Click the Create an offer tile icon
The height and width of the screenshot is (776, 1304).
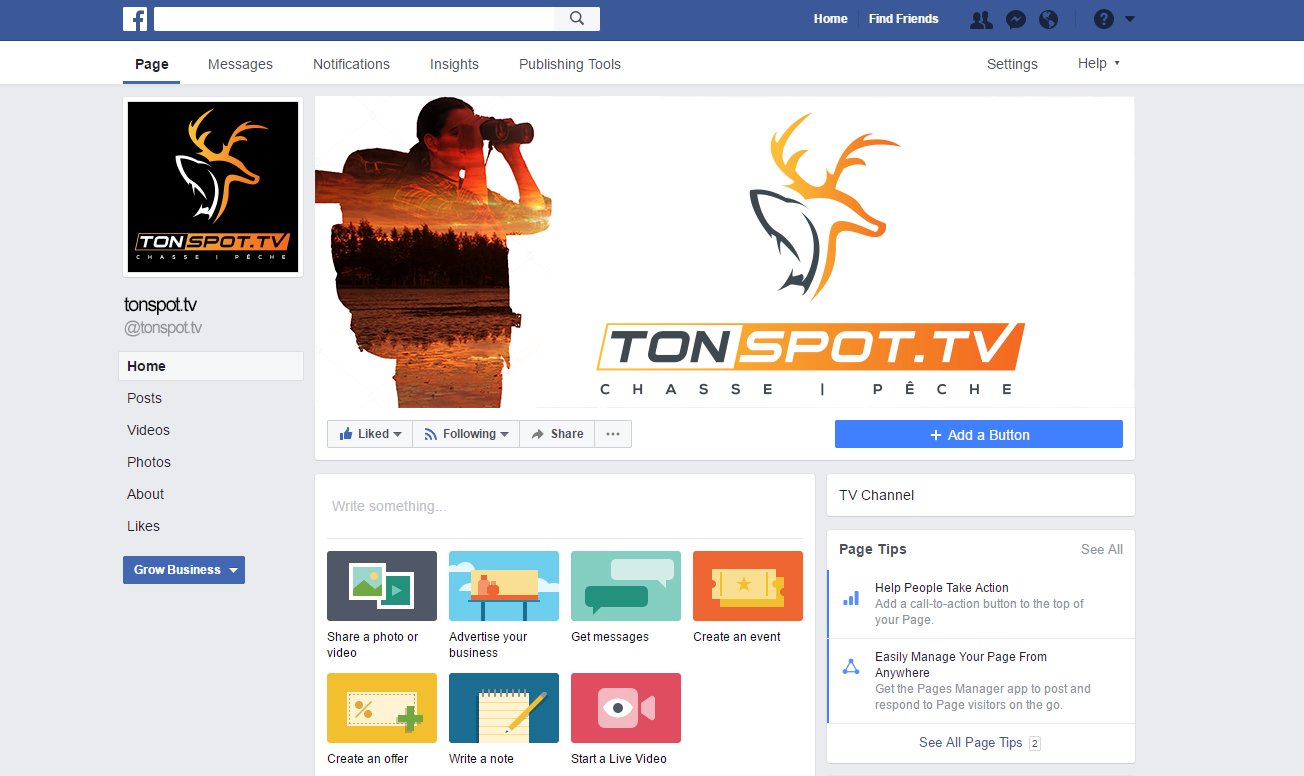(382, 708)
